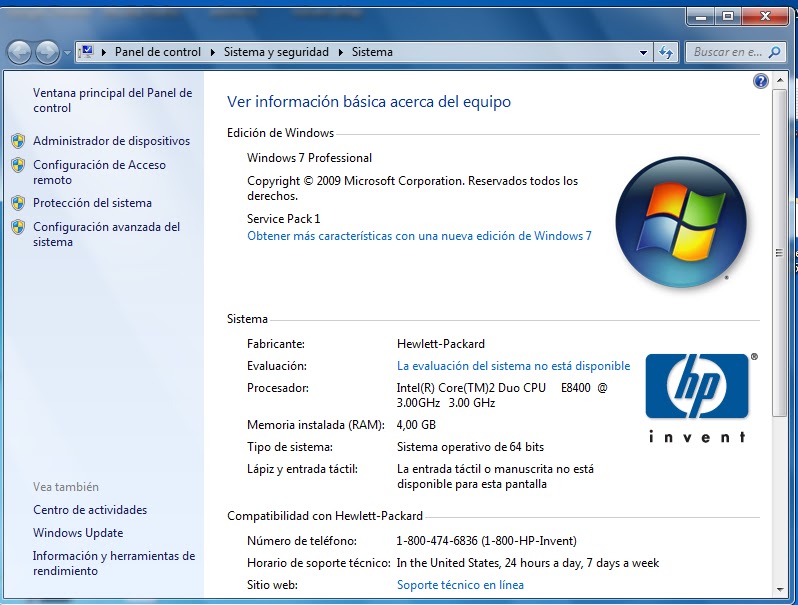Click the Hewlett-Packard manufacturer value

tap(441, 344)
